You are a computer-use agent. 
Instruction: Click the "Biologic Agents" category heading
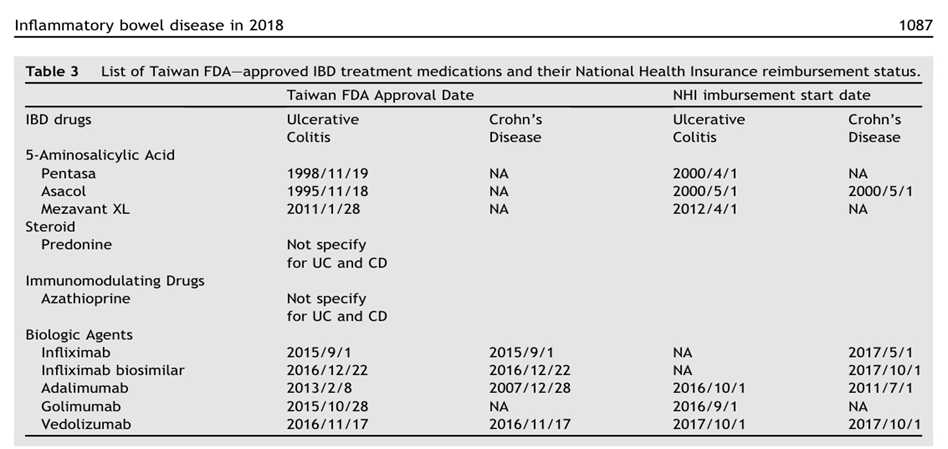coord(79,335)
